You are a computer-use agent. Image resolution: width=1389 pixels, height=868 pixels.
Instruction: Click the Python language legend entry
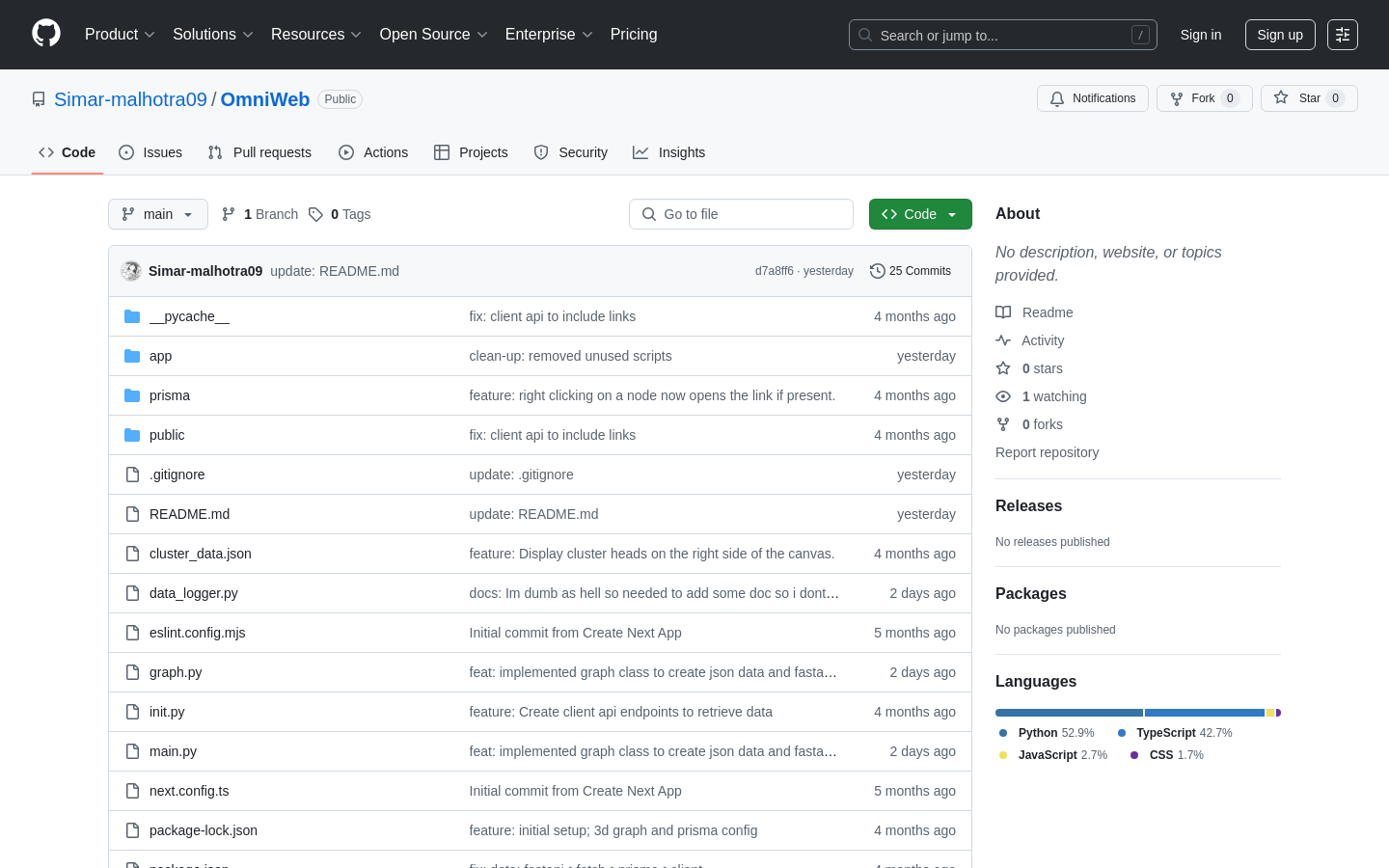[x=1047, y=733]
